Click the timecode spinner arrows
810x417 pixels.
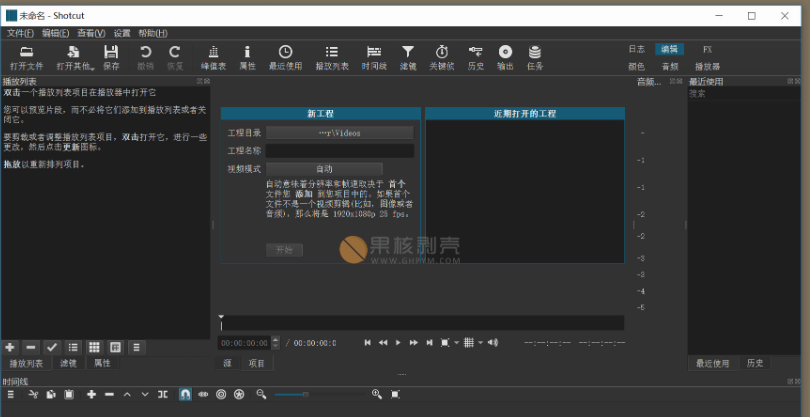tap(275, 343)
